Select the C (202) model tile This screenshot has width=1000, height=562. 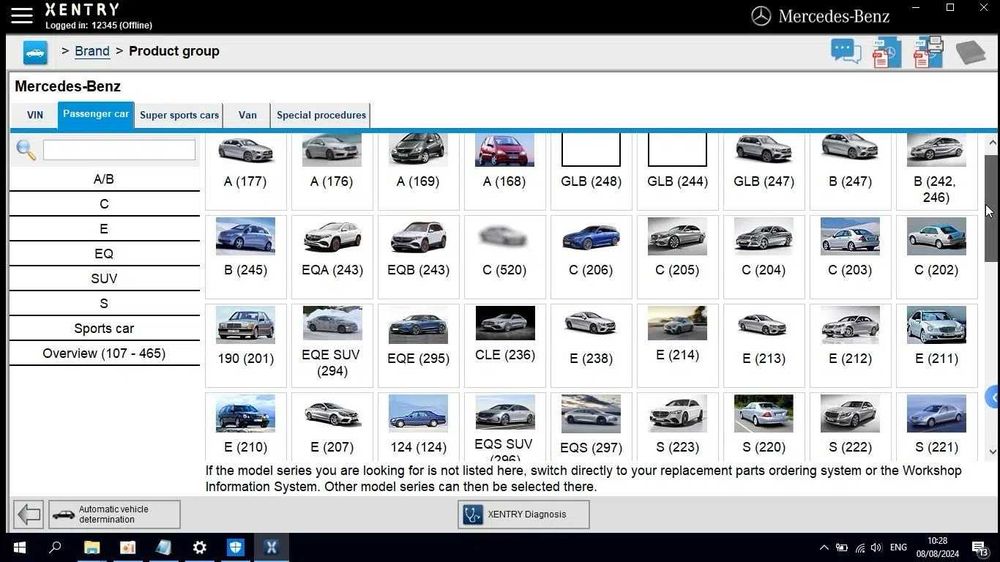pyautogui.click(x=936, y=256)
